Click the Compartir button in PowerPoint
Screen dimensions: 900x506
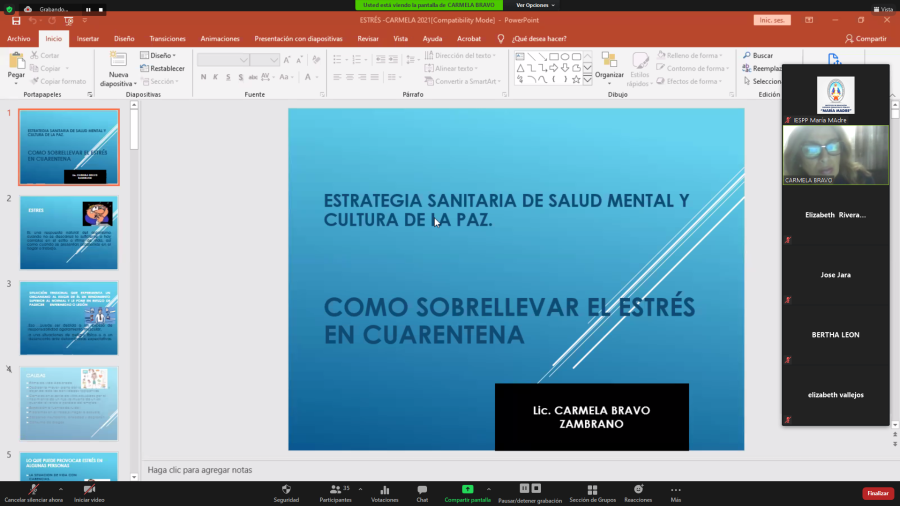[865, 38]
